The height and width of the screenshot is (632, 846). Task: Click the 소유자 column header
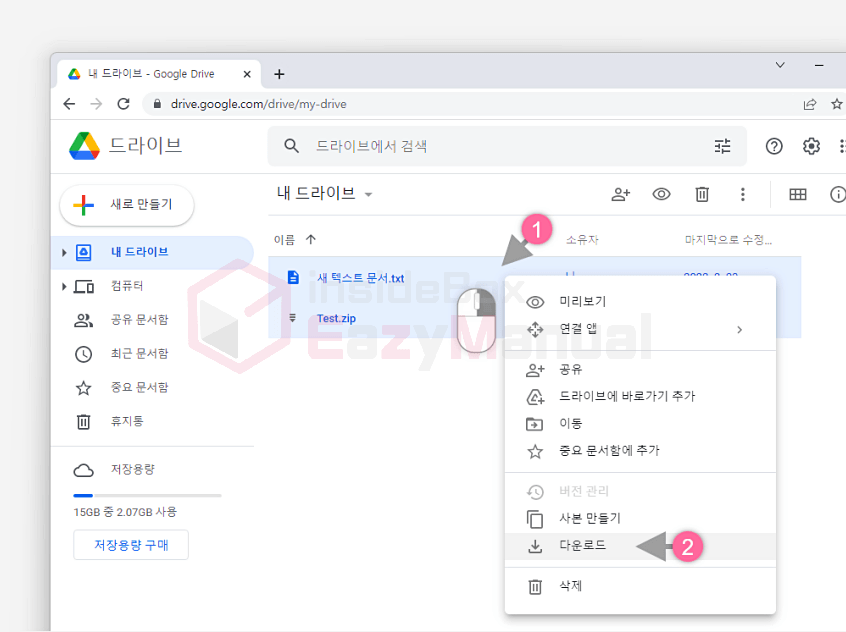582,240
